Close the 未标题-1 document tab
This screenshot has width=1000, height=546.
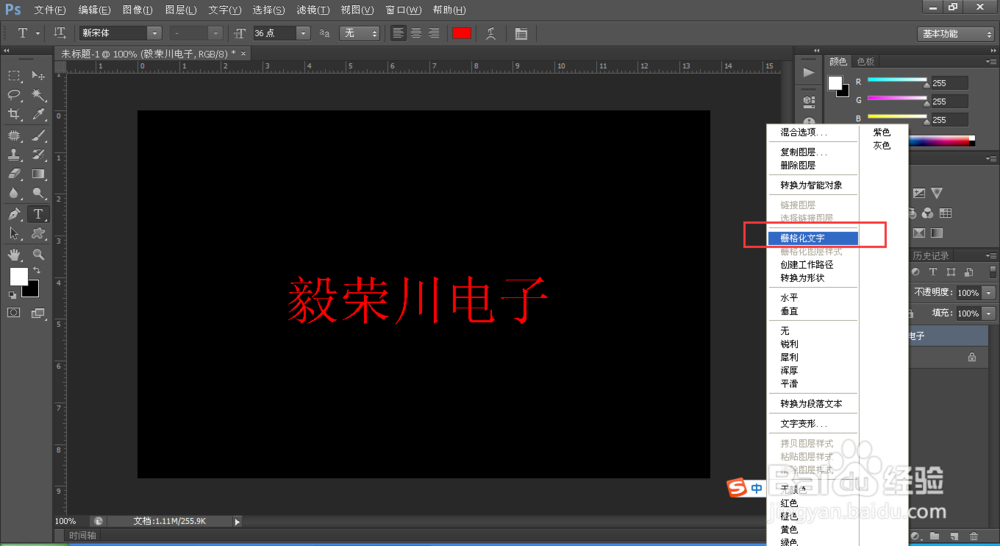point(243,54)
